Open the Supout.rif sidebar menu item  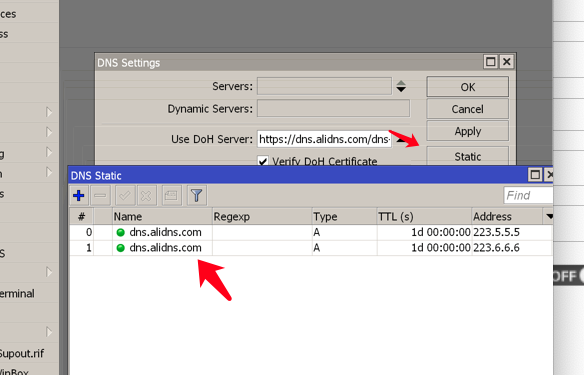click(22, 353)
